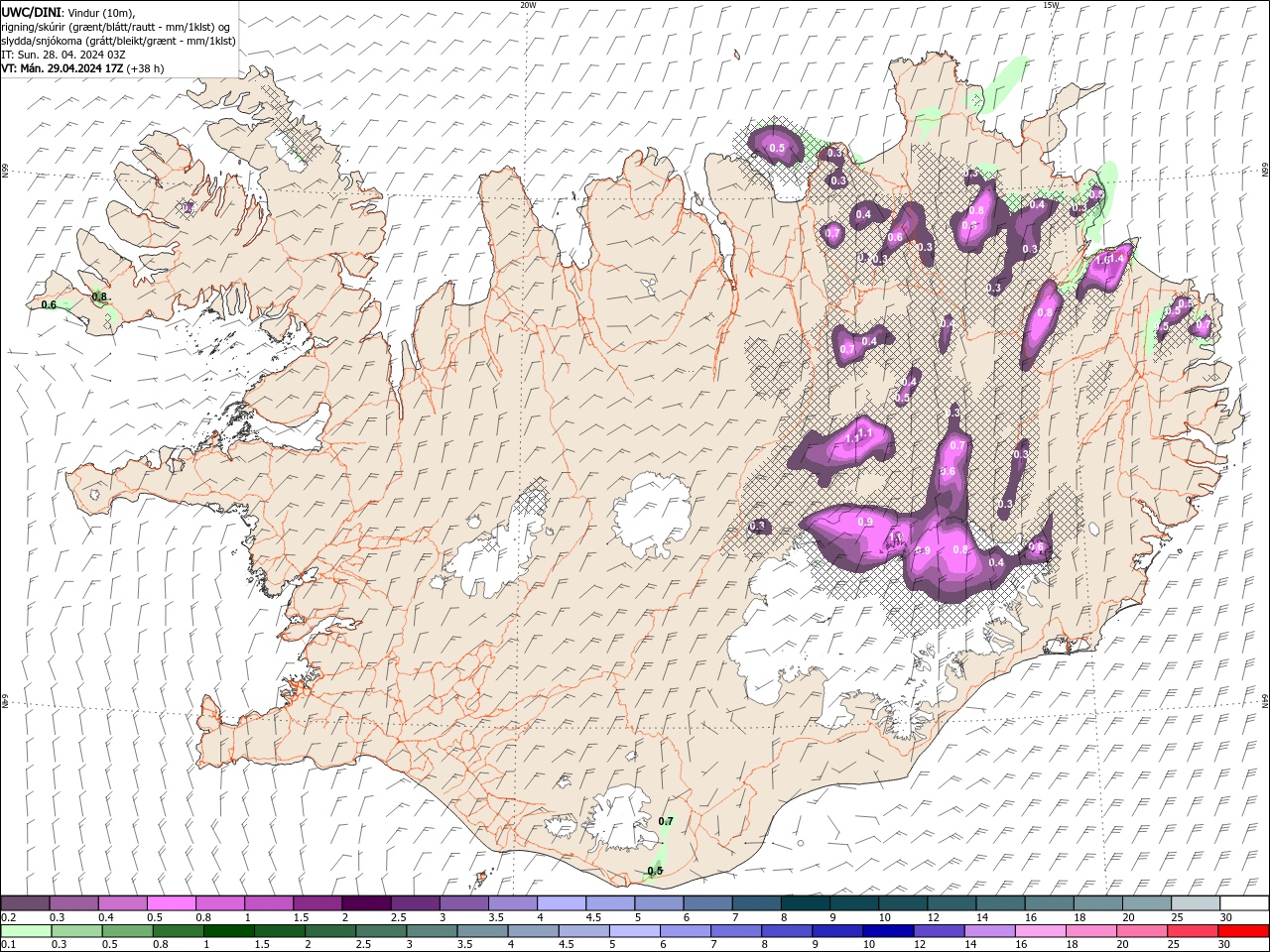The width and height of the screenshot is (1270, 952).
Task: Pick lavender snow swatch between 4 and 4.5
Action: (560, 903)
